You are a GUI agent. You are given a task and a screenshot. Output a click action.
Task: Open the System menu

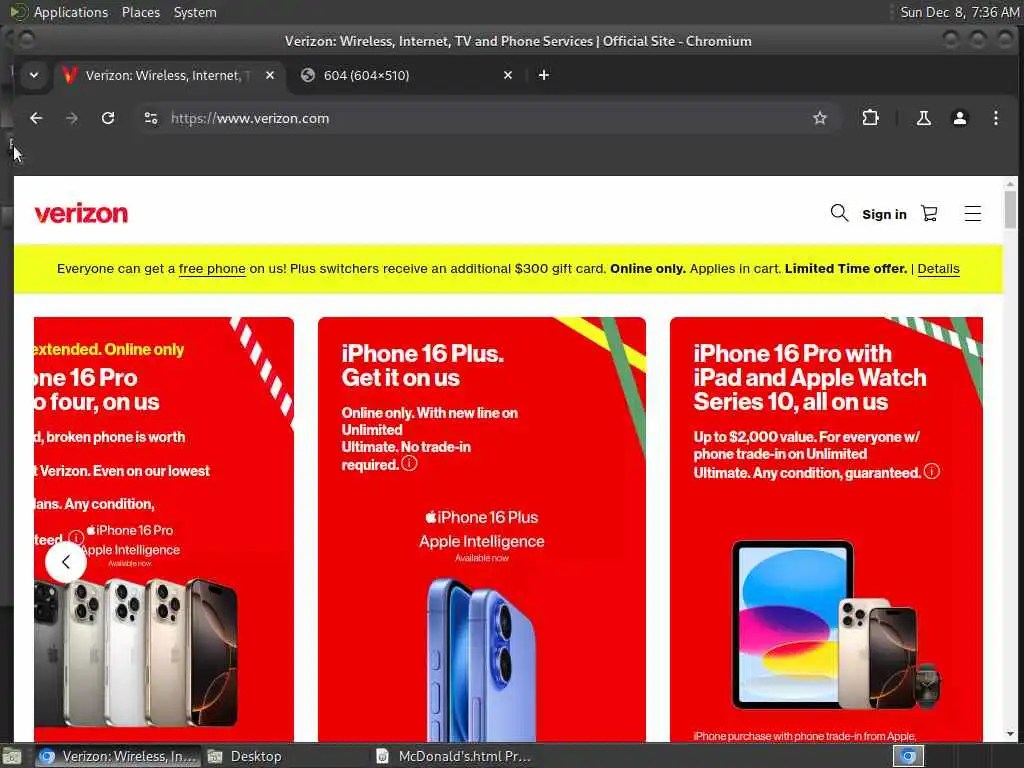[x=195, y=12]
